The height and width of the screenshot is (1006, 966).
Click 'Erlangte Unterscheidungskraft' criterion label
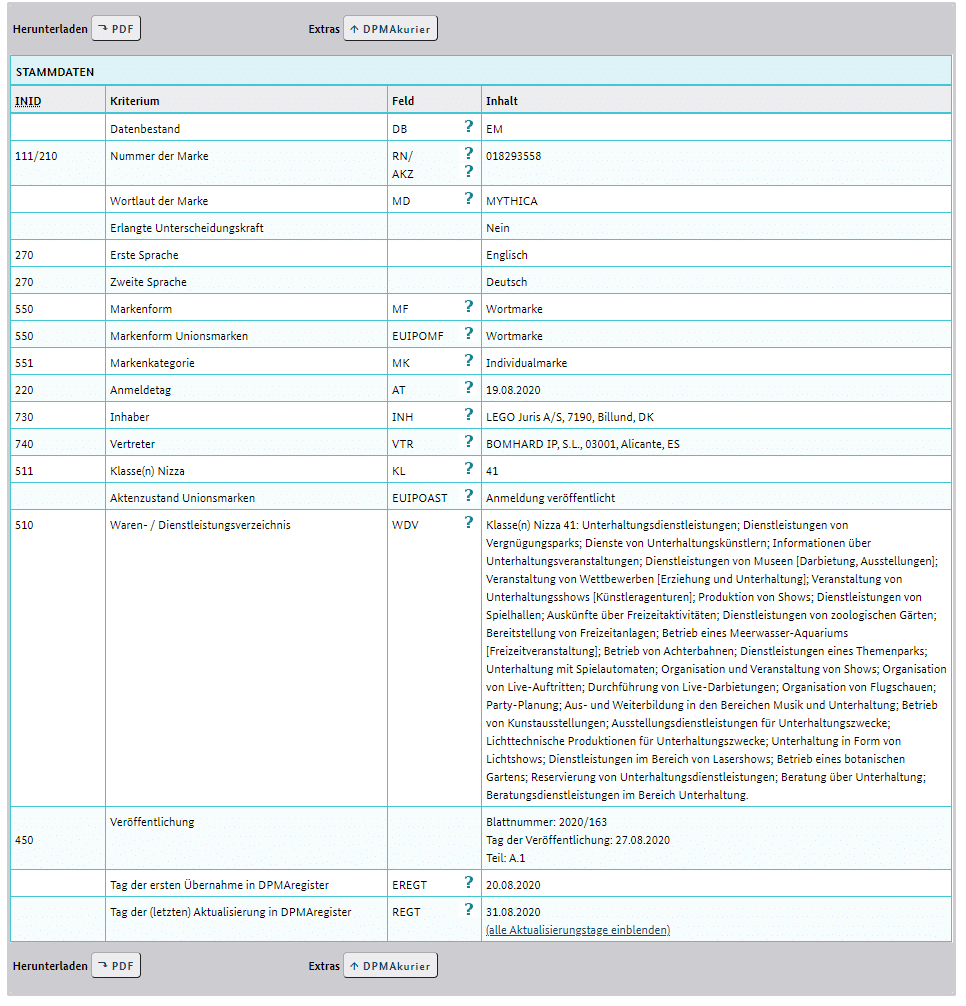click(187, 228)
